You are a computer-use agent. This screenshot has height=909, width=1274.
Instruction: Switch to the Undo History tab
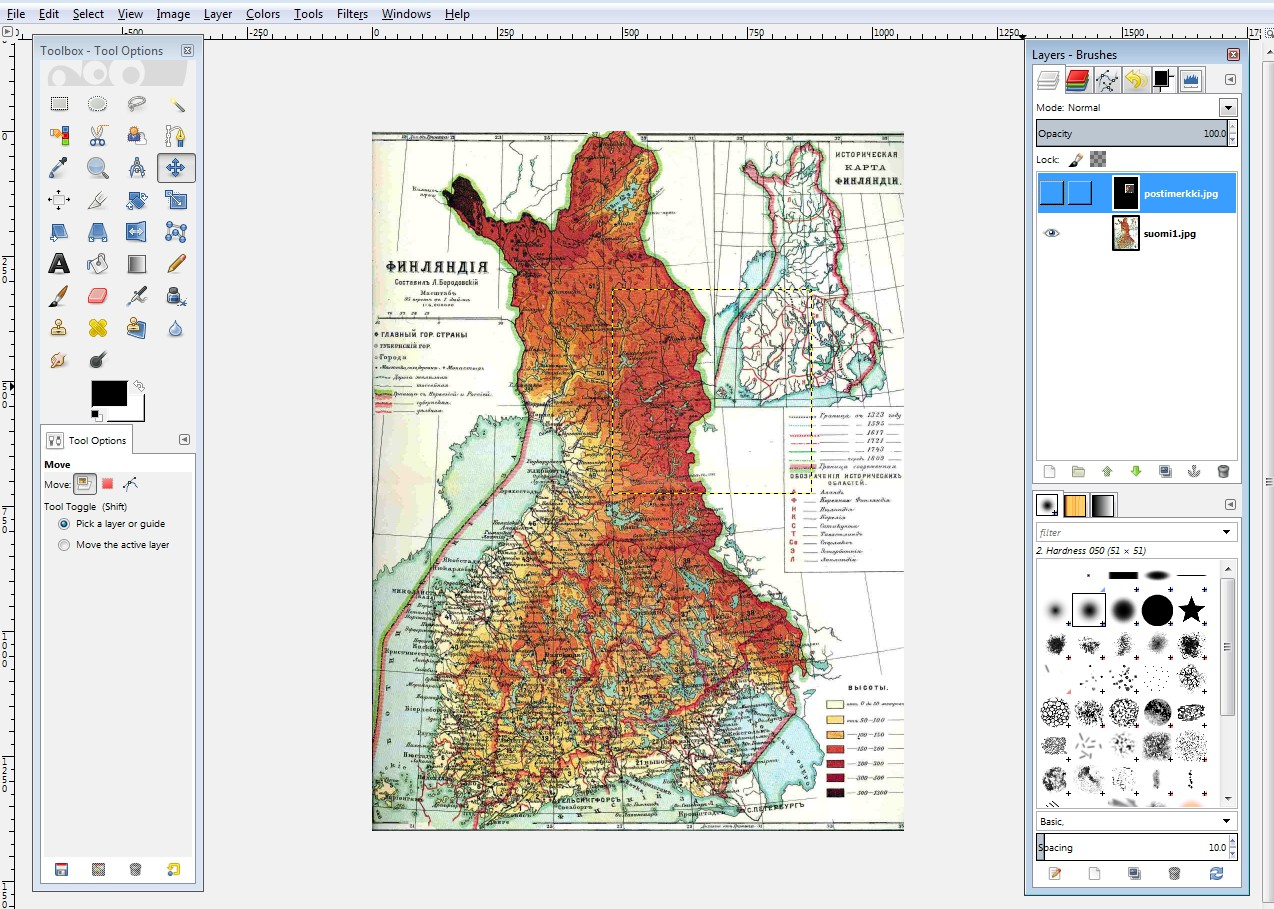coord(1135,80)
